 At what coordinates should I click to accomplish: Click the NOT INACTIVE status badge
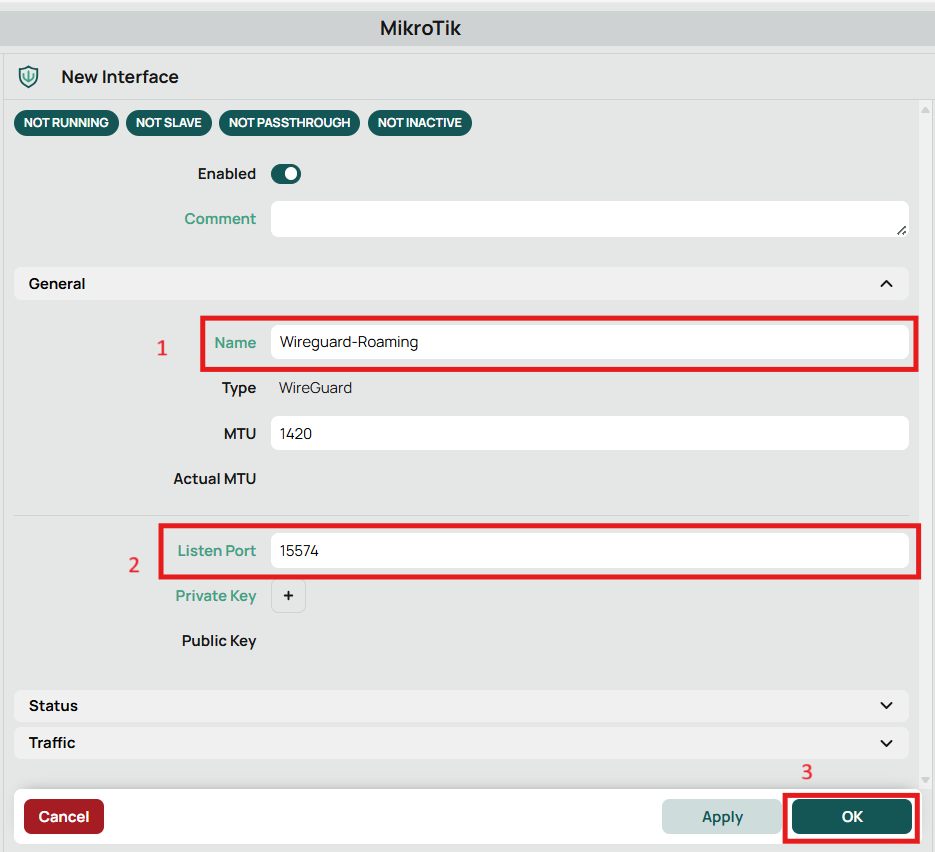420,123
